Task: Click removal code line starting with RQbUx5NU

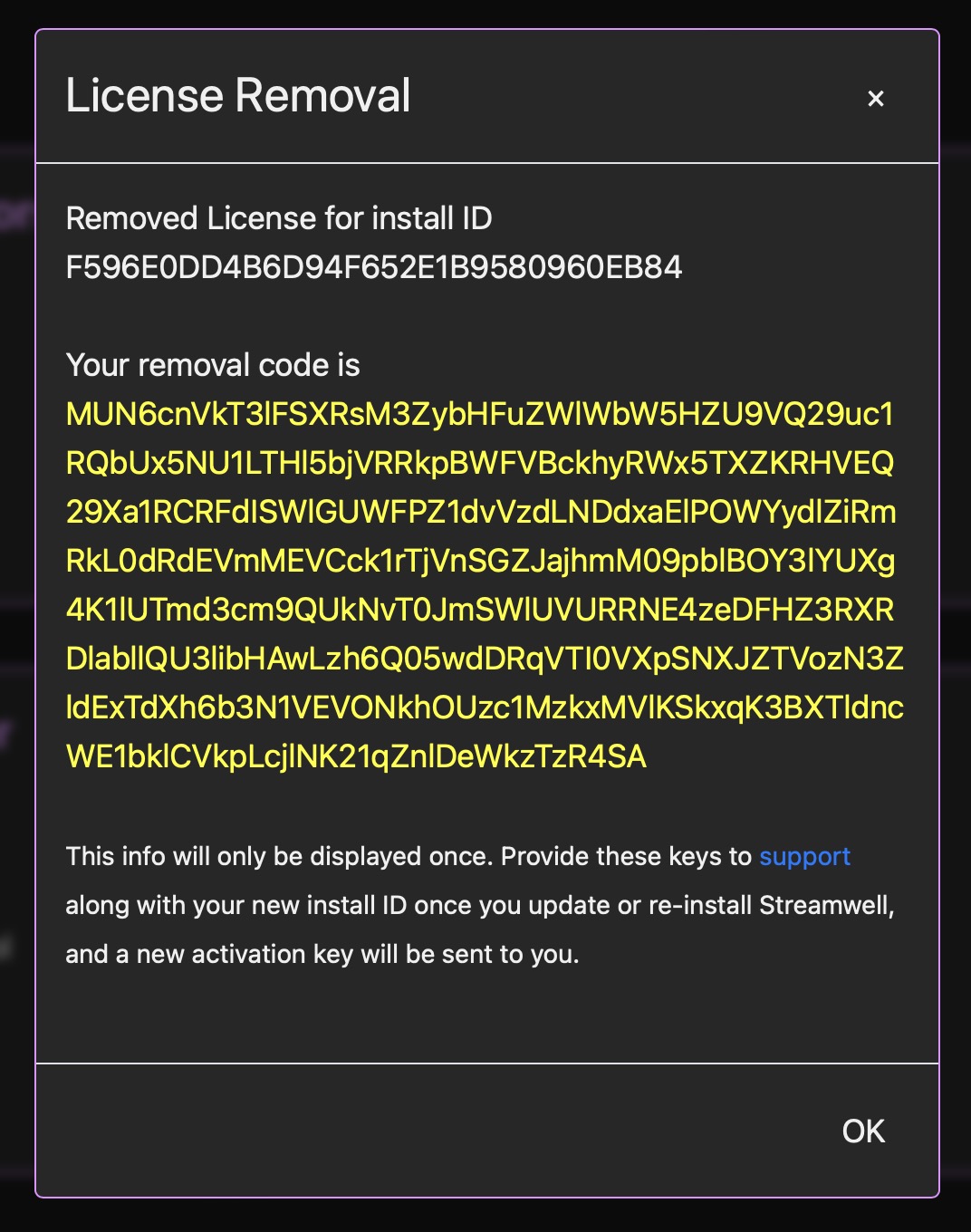Action: click(x=479, y=463)
